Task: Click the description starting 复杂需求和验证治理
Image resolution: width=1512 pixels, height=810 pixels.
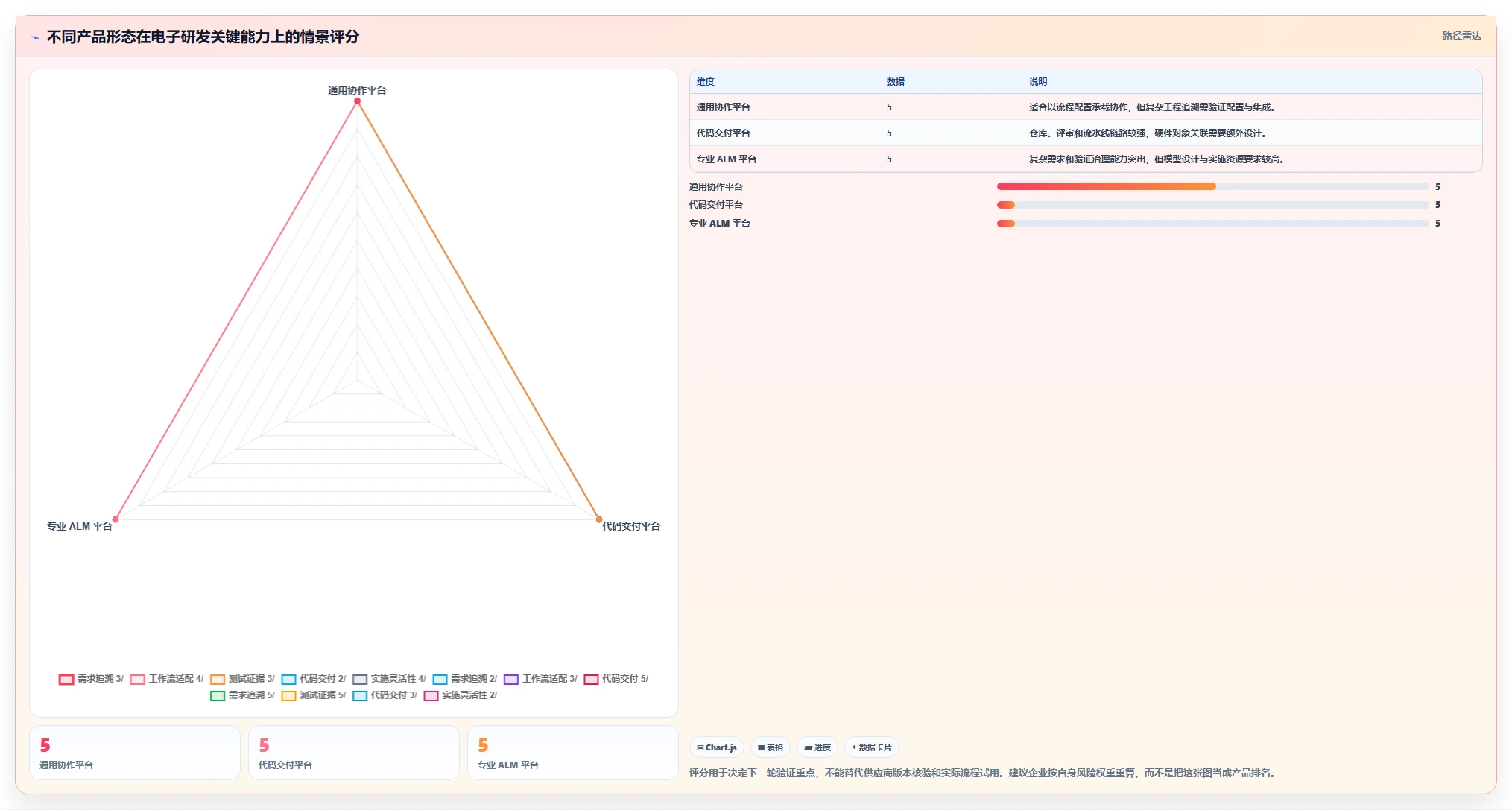Action: point(1157,159)
